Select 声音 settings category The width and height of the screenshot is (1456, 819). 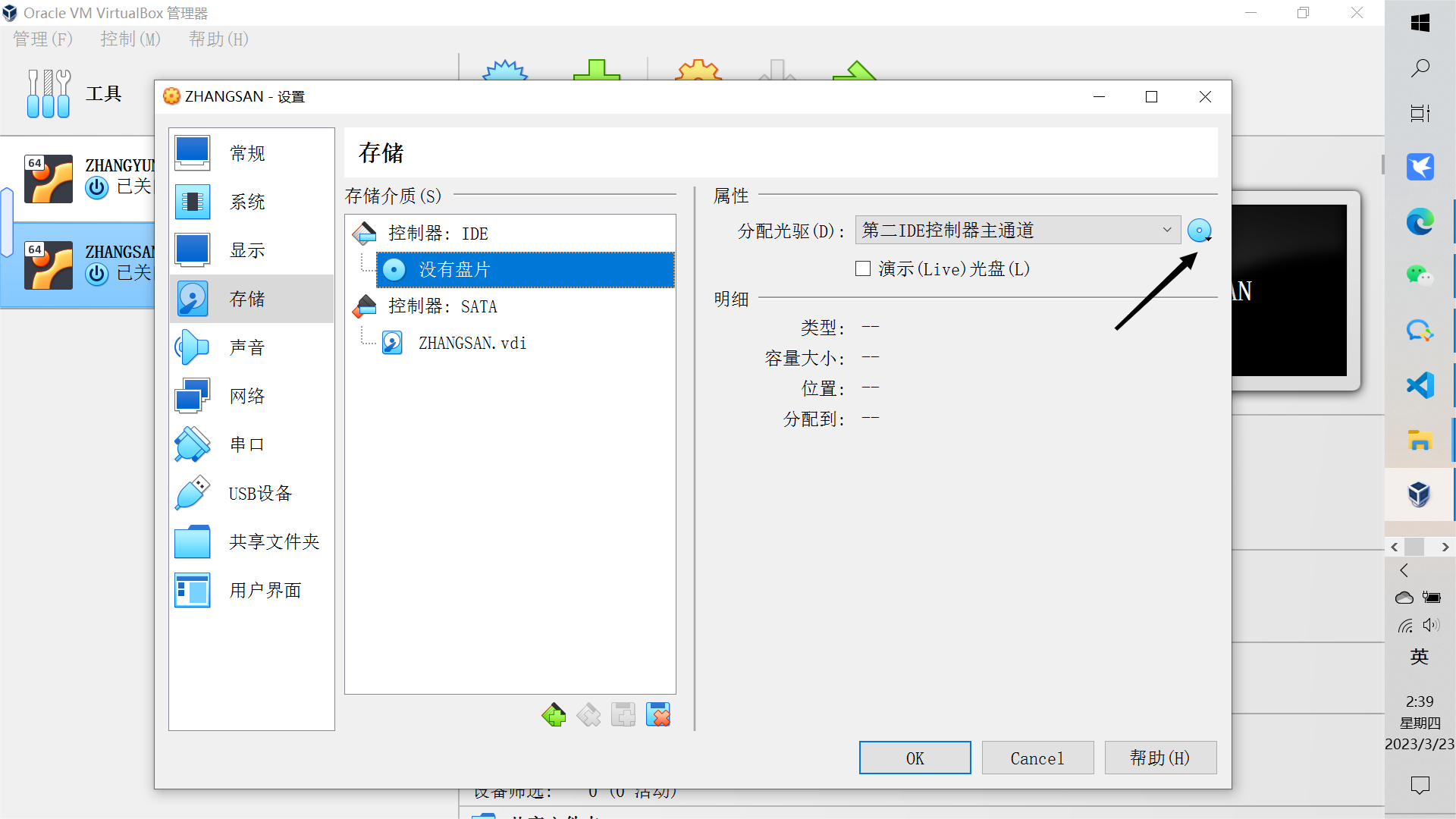click(251, 347)
